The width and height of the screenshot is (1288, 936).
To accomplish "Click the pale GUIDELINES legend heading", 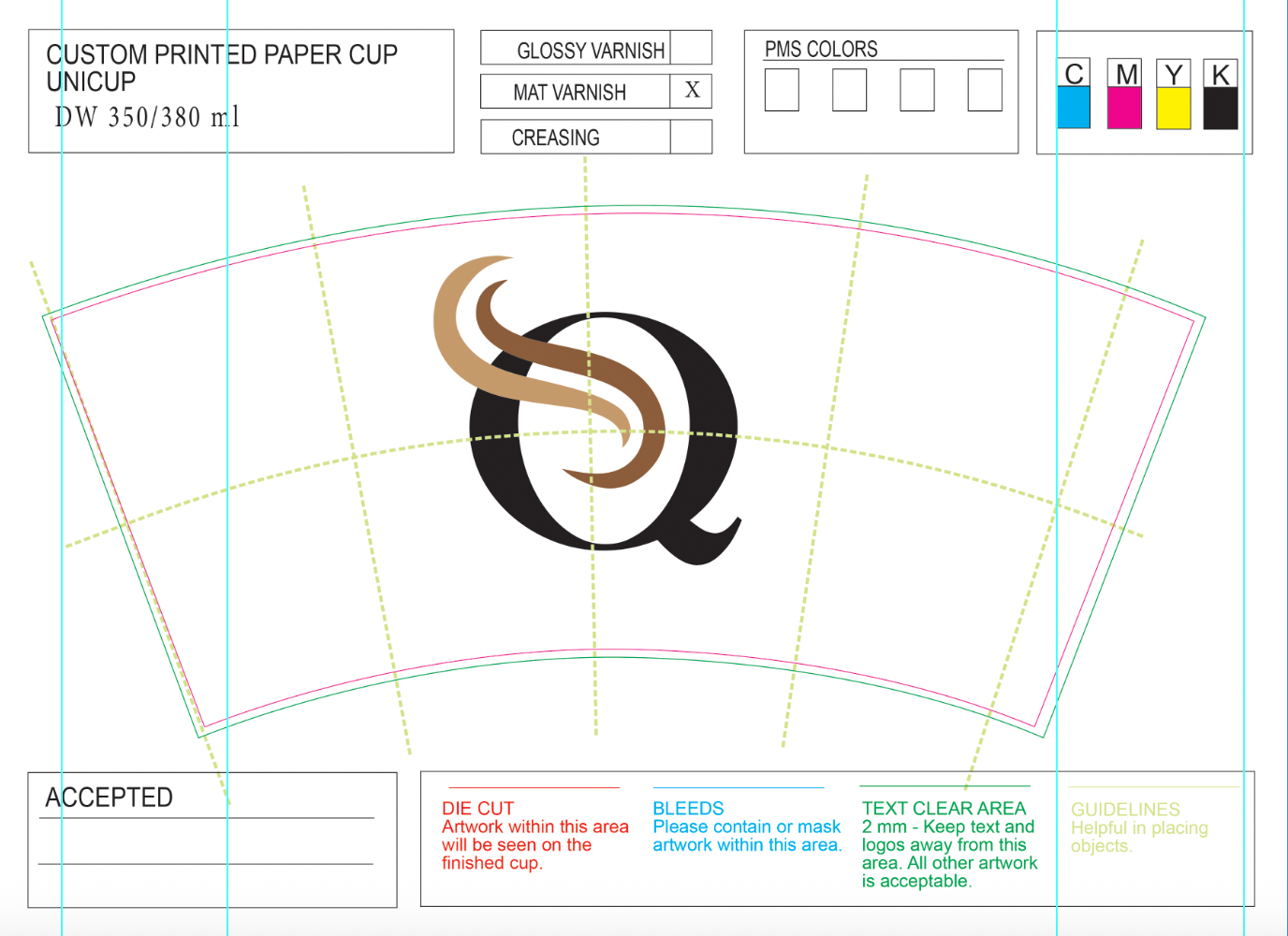I will point(1125,810).
